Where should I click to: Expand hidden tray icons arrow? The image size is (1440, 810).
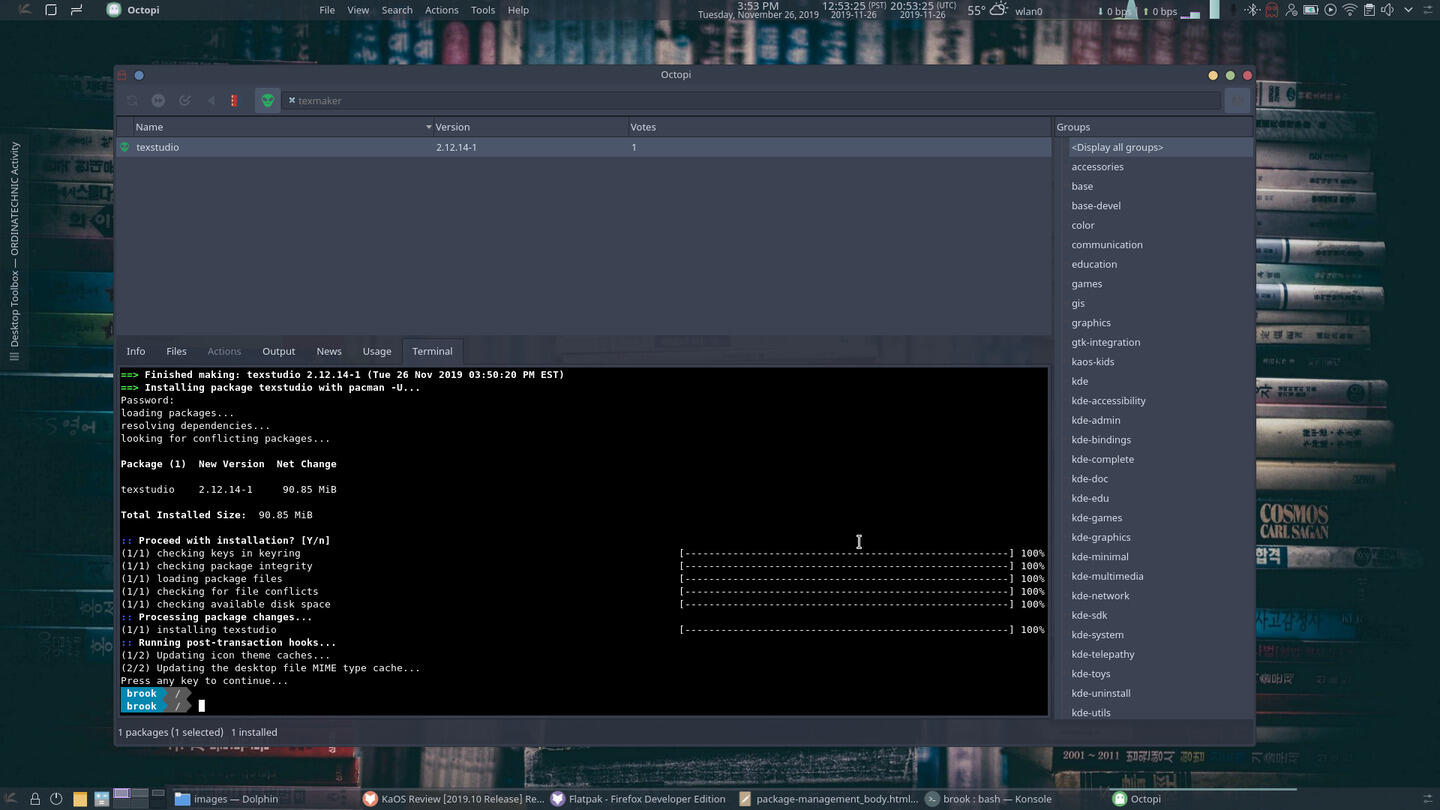click(x=1408, y=10)
